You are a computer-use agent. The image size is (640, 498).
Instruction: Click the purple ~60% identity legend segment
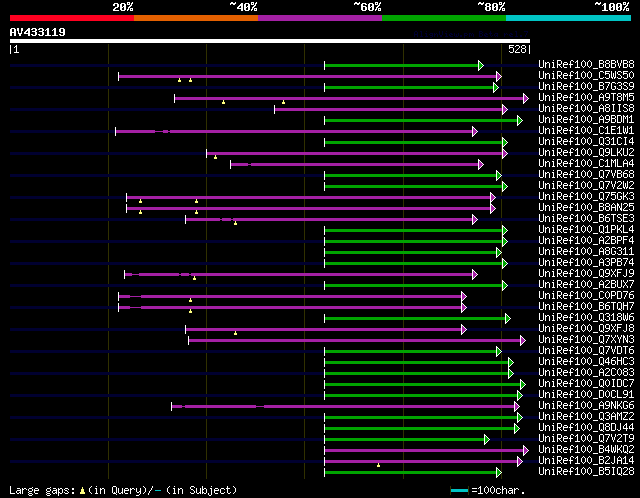coord(320,18)
